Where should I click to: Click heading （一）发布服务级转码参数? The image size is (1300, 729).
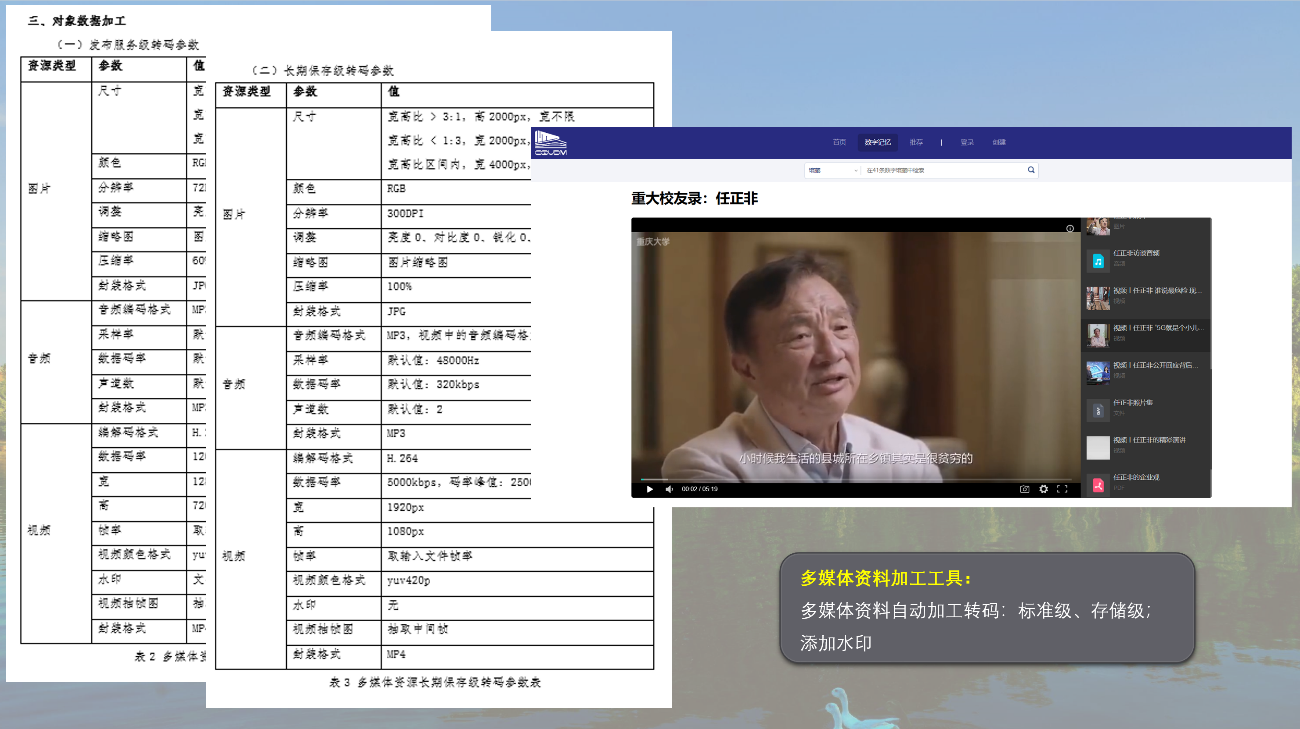[x=127, y=44]
